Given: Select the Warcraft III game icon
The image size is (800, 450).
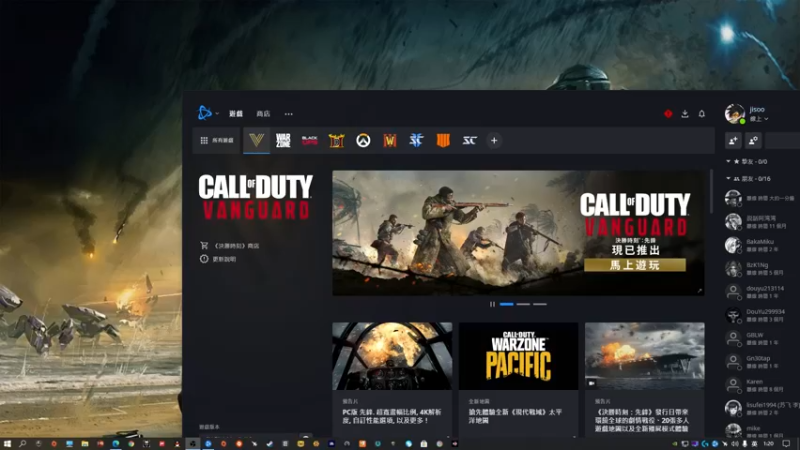Looking at the screenshot, I should [390, 140].
